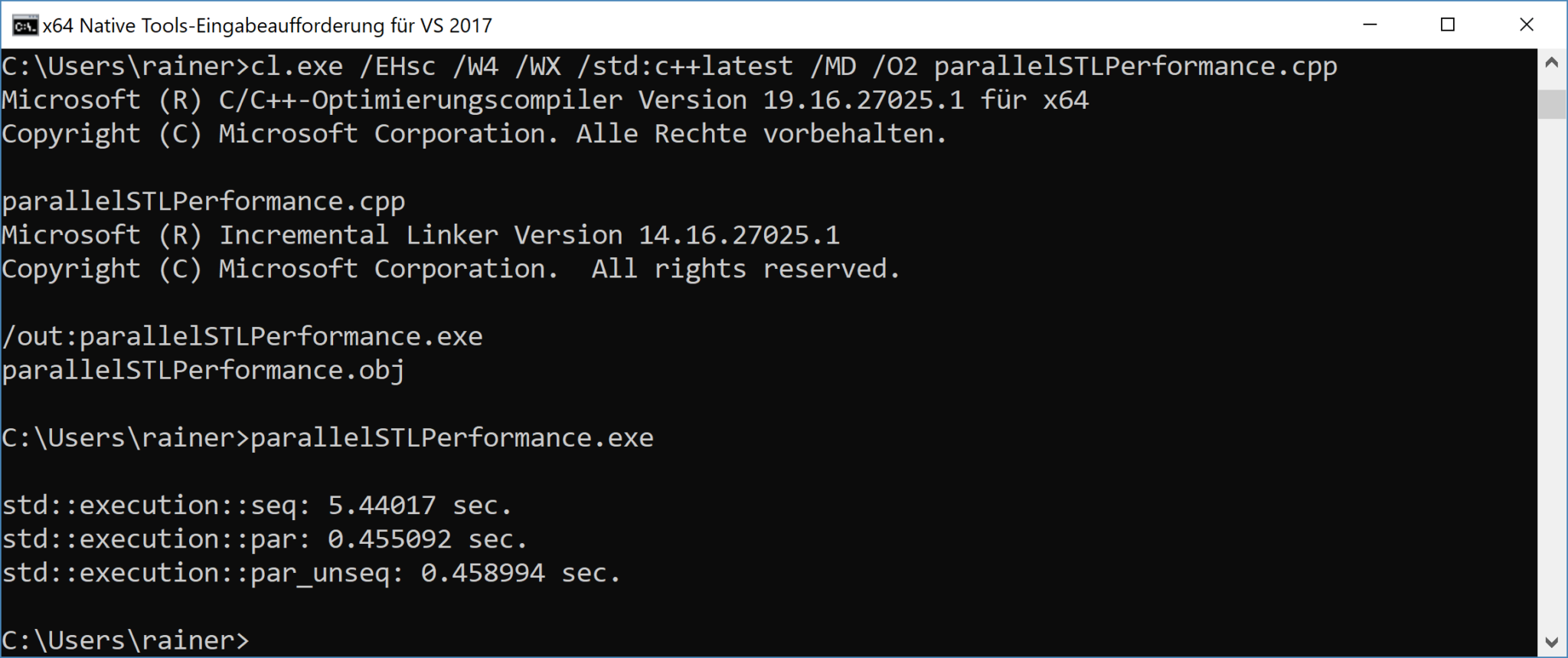The height and width of the screenshot is (658, 1568).
Task: Minimize the Native Tools console window
Action: (1370, 25)
